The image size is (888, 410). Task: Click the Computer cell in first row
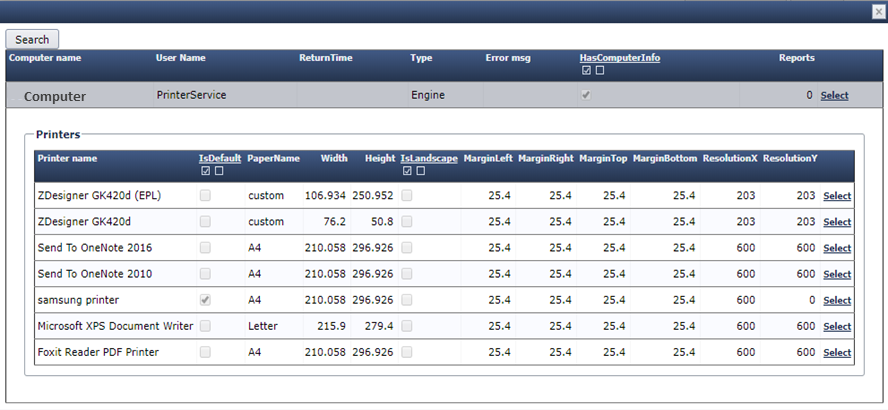pos(55,96)
